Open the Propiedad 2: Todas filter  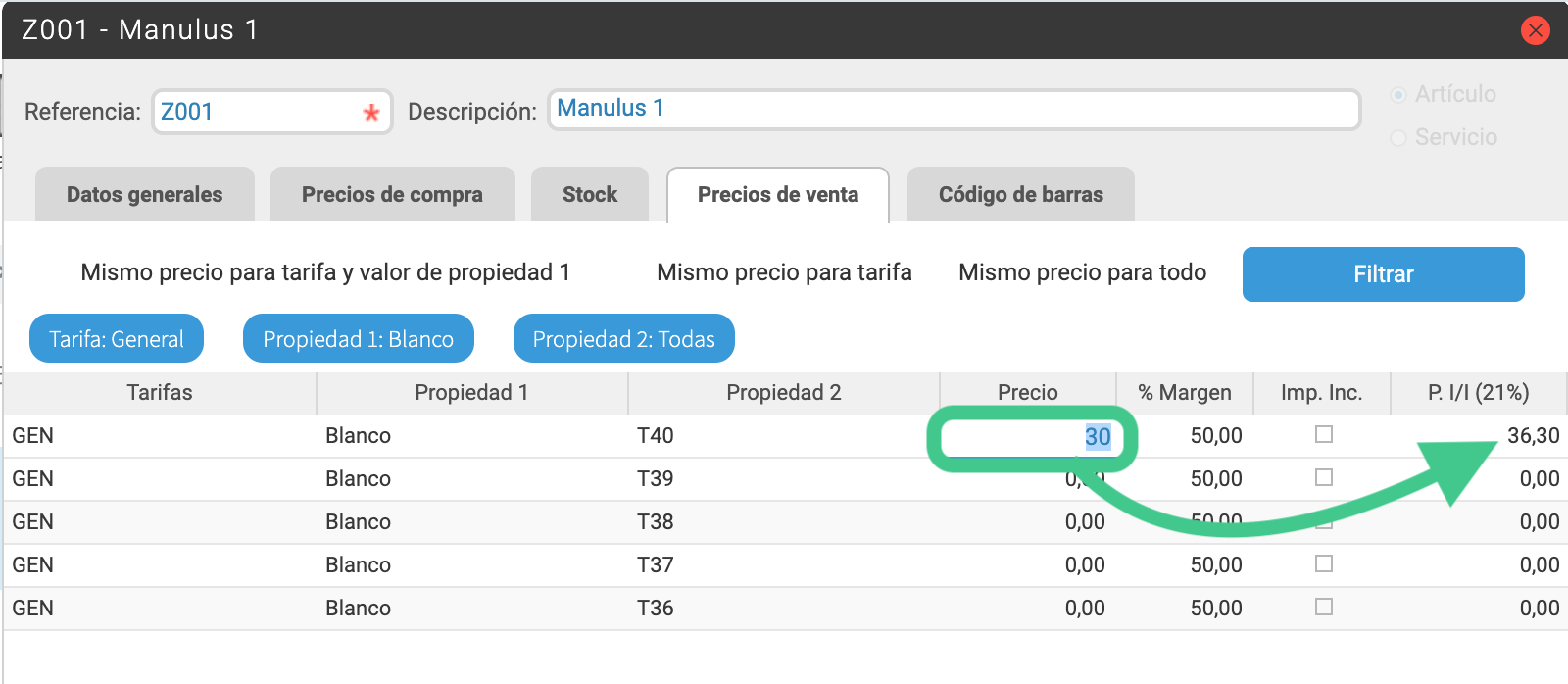[624, 338]
